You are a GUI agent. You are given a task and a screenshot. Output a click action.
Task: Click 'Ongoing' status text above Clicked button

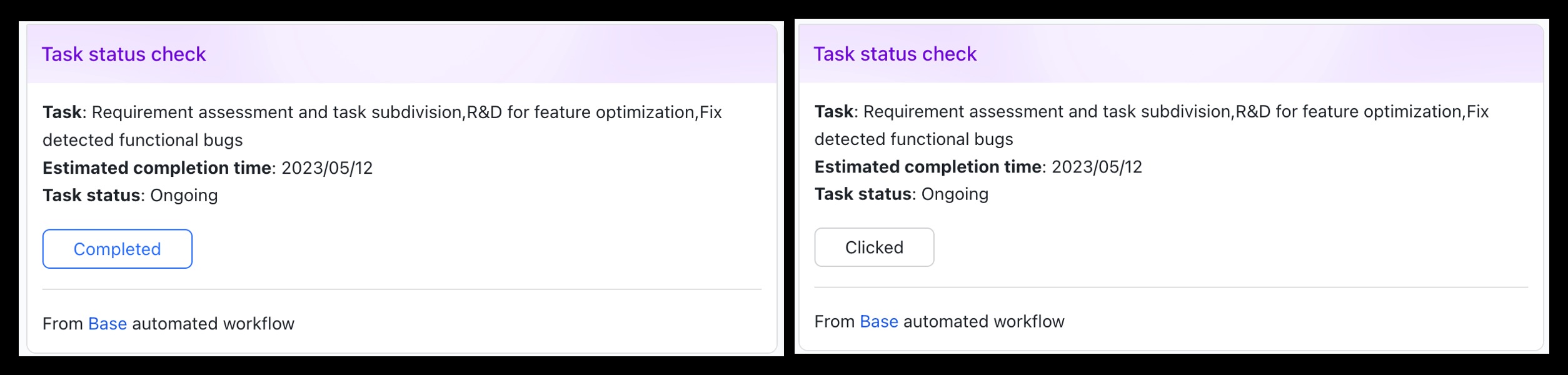955,194
